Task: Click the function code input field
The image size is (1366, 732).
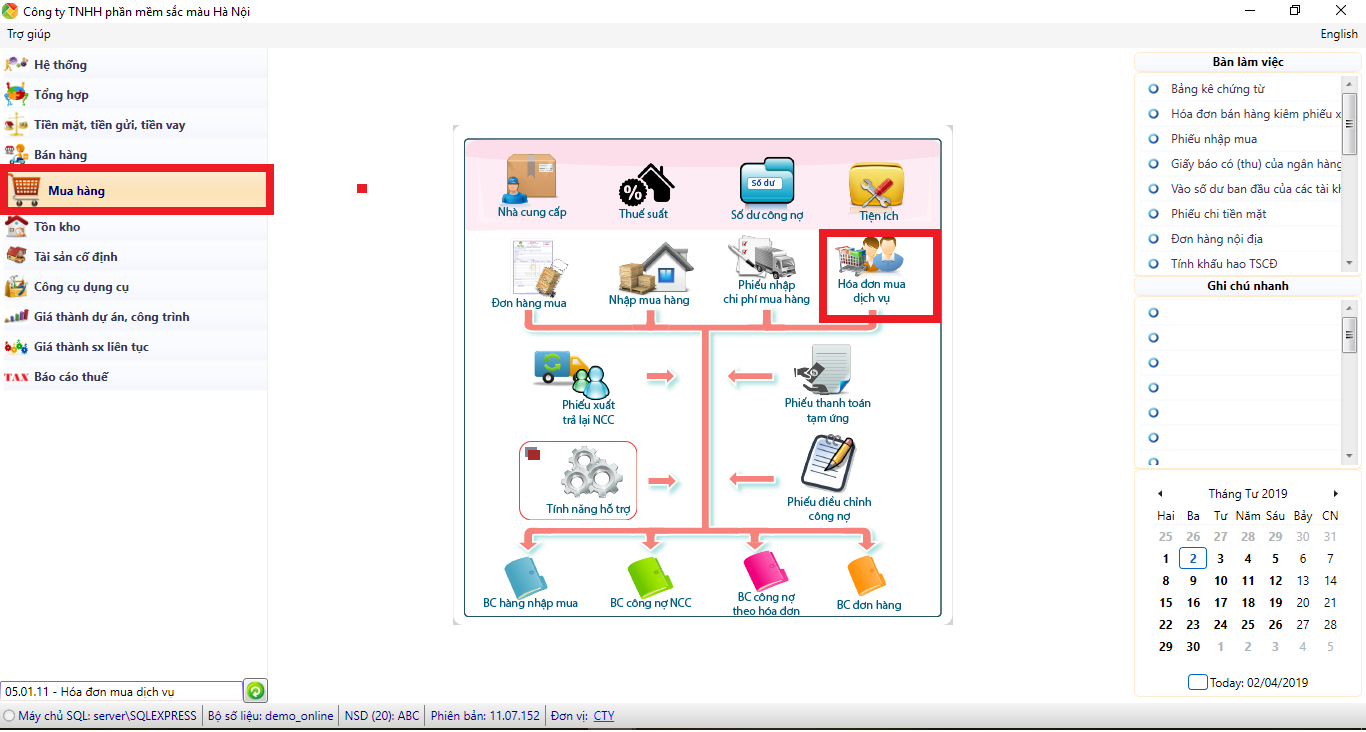Action: point(120,691)
